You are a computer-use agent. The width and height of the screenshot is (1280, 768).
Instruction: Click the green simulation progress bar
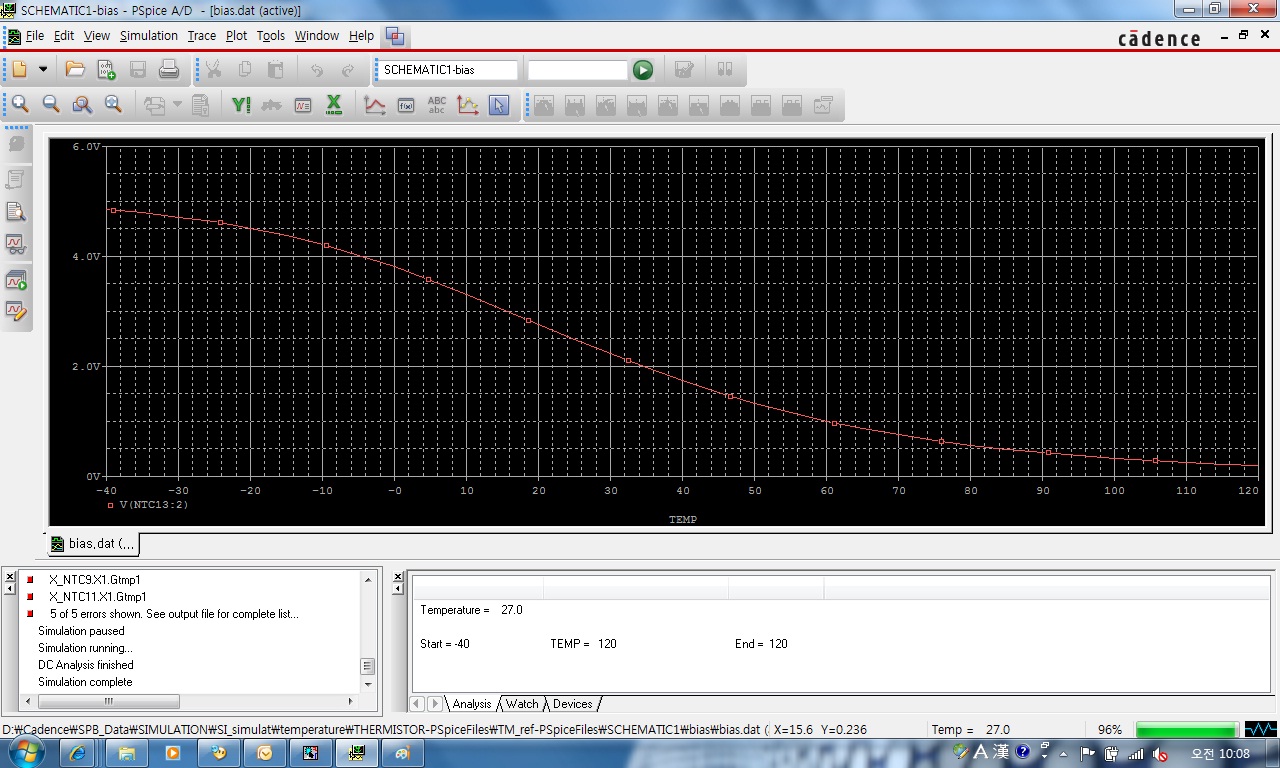point(1186,730)
